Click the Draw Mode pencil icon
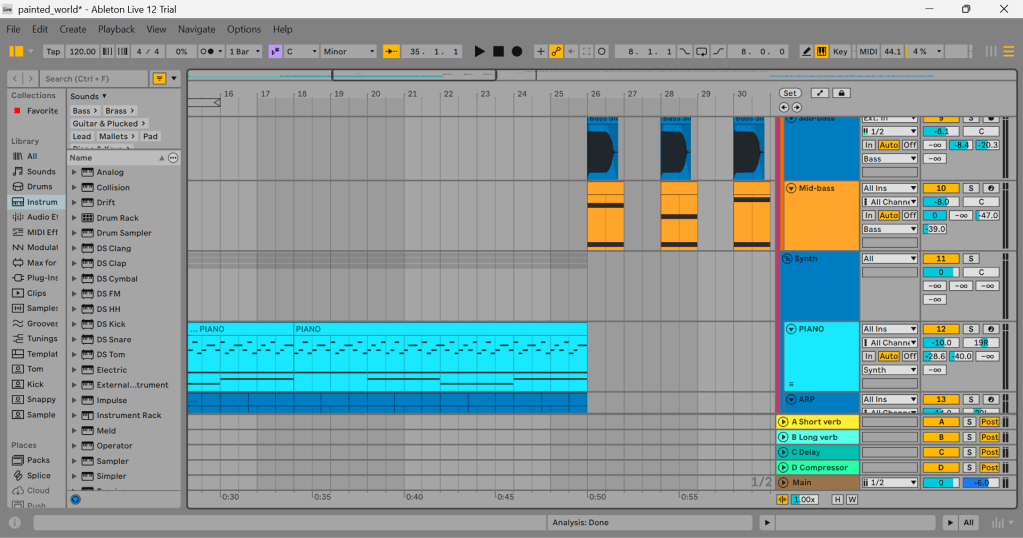The image size is (1023, 538). point(807,51)
